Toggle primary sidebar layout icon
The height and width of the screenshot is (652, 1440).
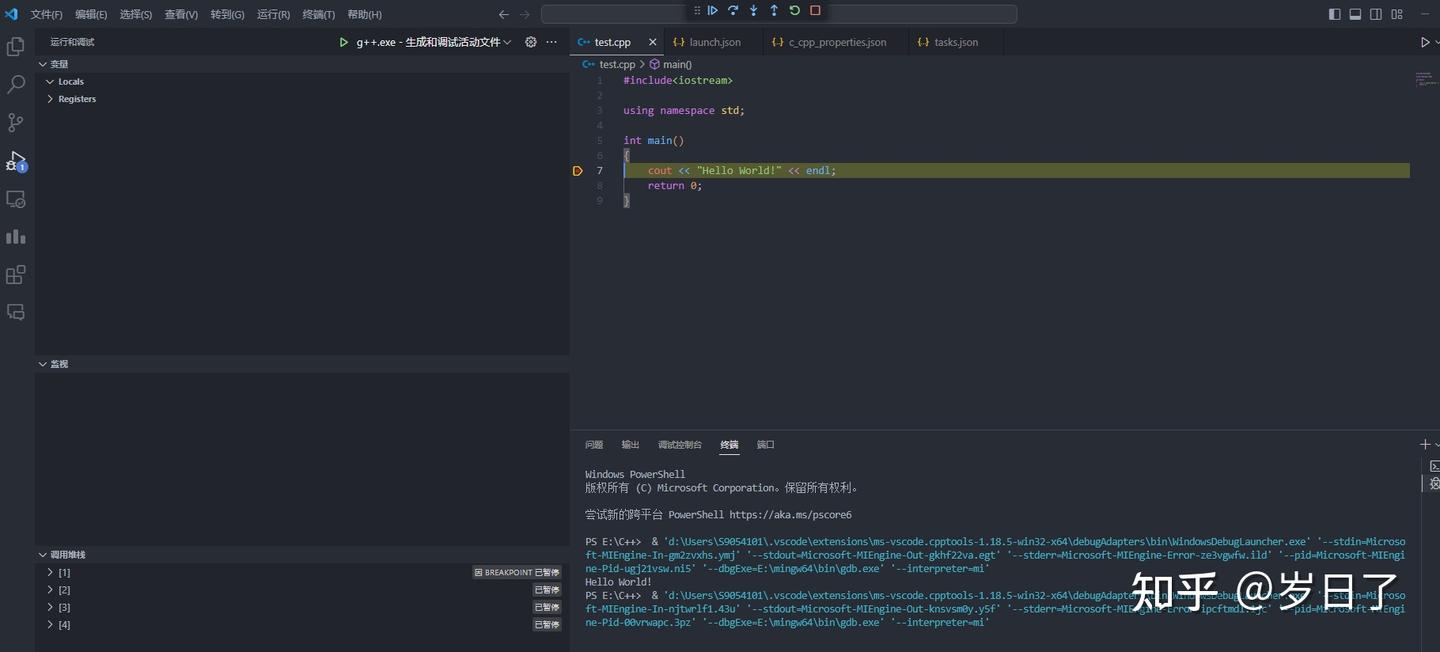click(1334, 14)
